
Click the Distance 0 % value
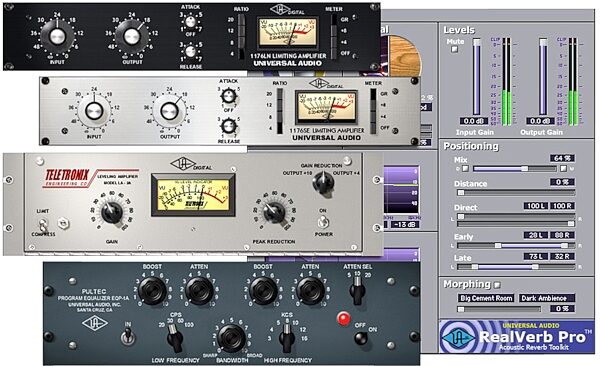click(x=562, y=182)
